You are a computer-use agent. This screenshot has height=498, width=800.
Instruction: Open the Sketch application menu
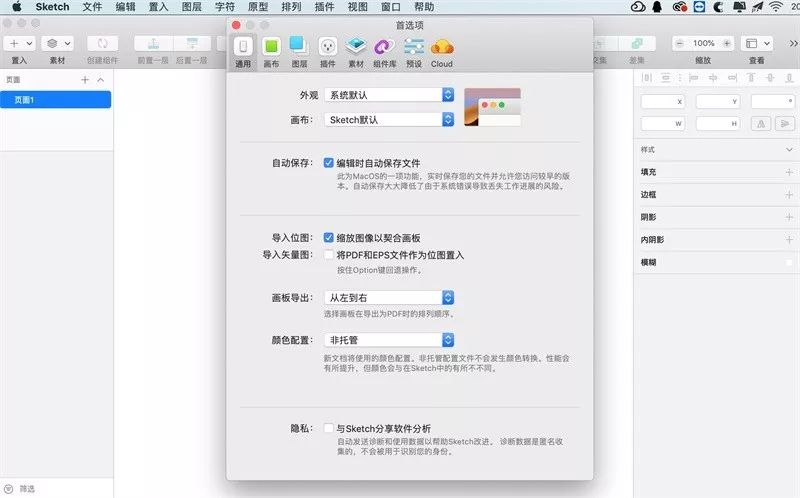(x=53, y=7)
